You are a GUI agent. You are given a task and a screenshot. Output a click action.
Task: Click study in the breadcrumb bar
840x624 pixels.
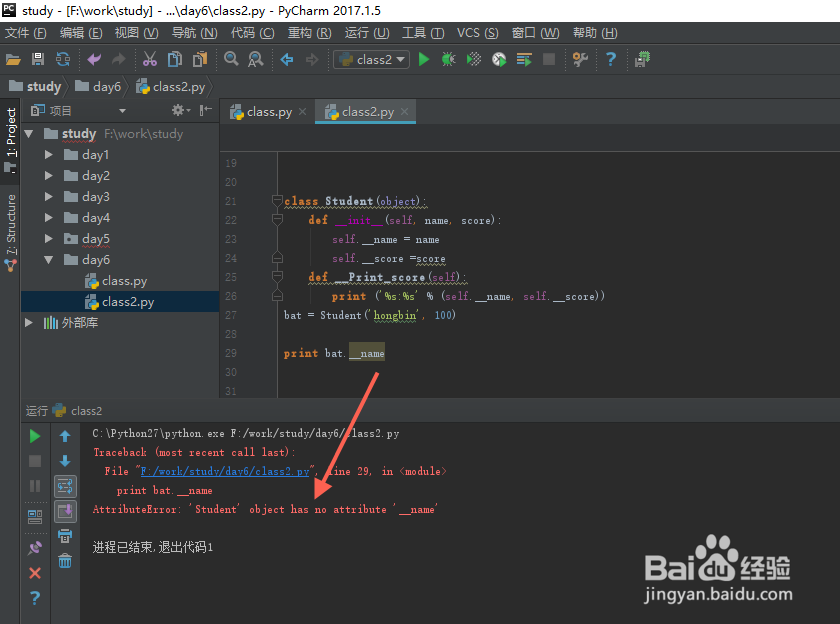pyautogui.click(x=35, y=86)
